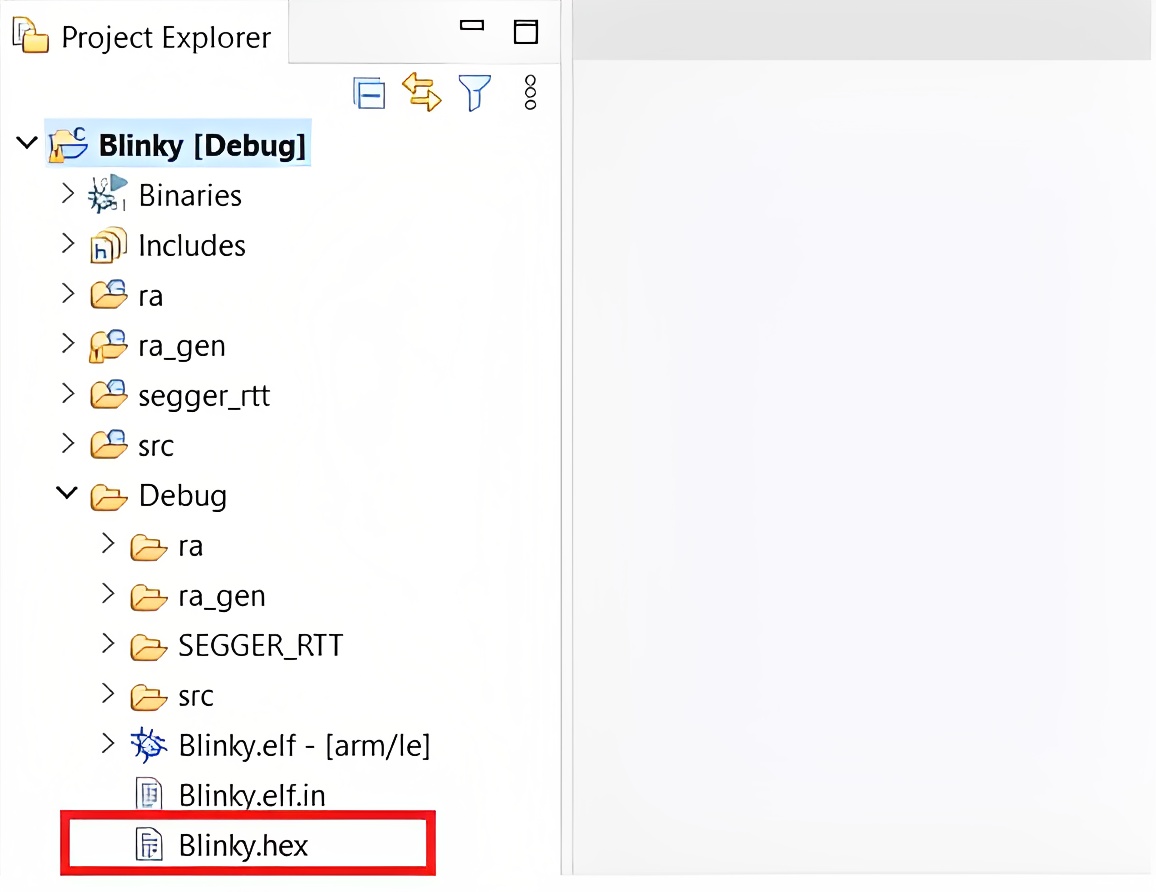Open the View Menu three-dots icon
This screenshot has height=892, width=1156.
[x=531, y=92]
